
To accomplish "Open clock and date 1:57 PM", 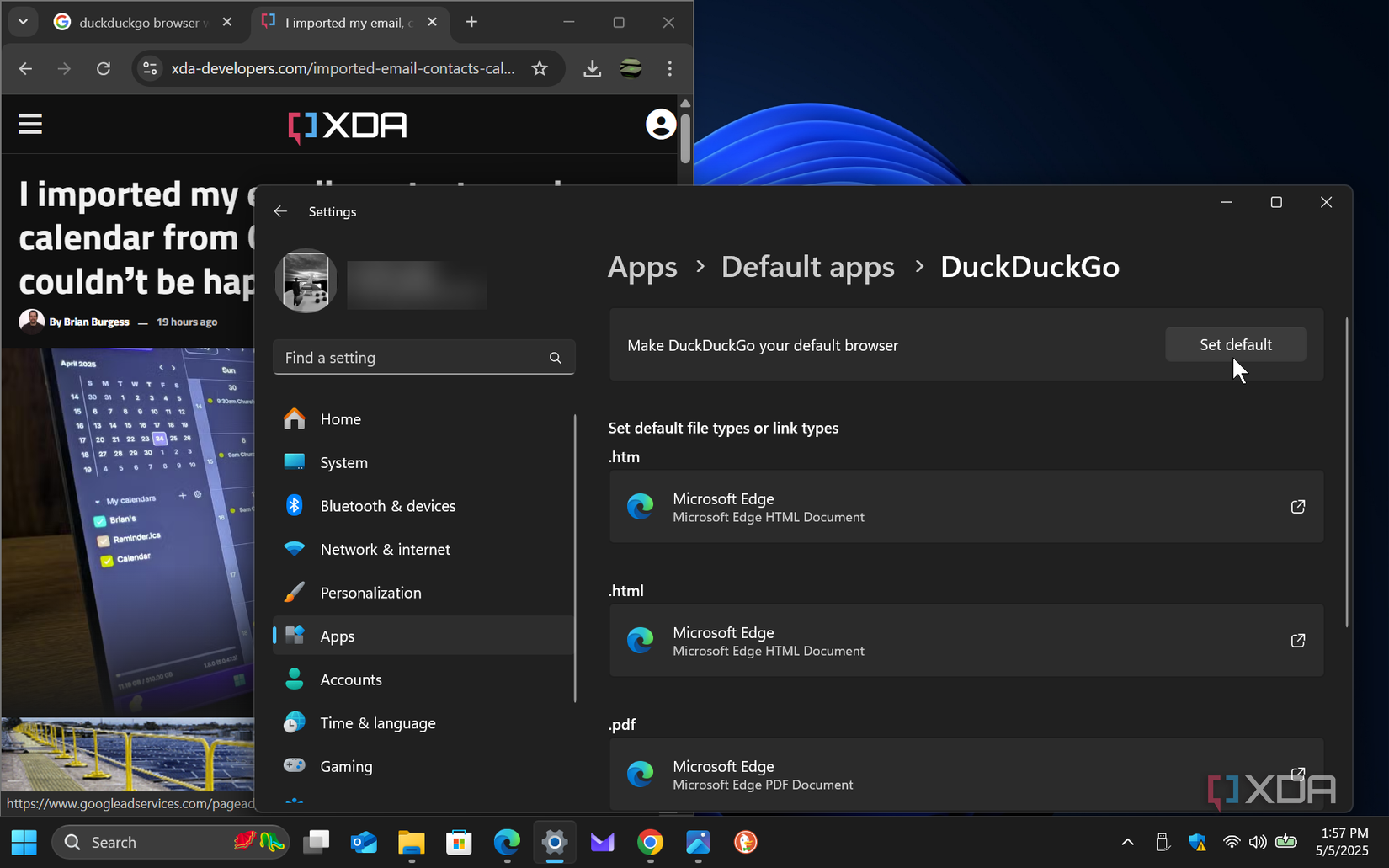I will [1342, 842].
